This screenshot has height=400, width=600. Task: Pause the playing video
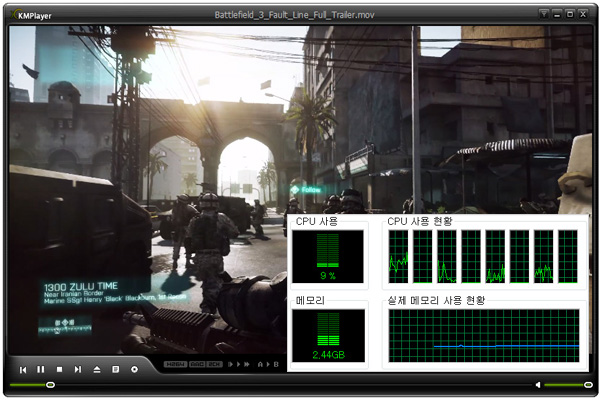(41, 369)
